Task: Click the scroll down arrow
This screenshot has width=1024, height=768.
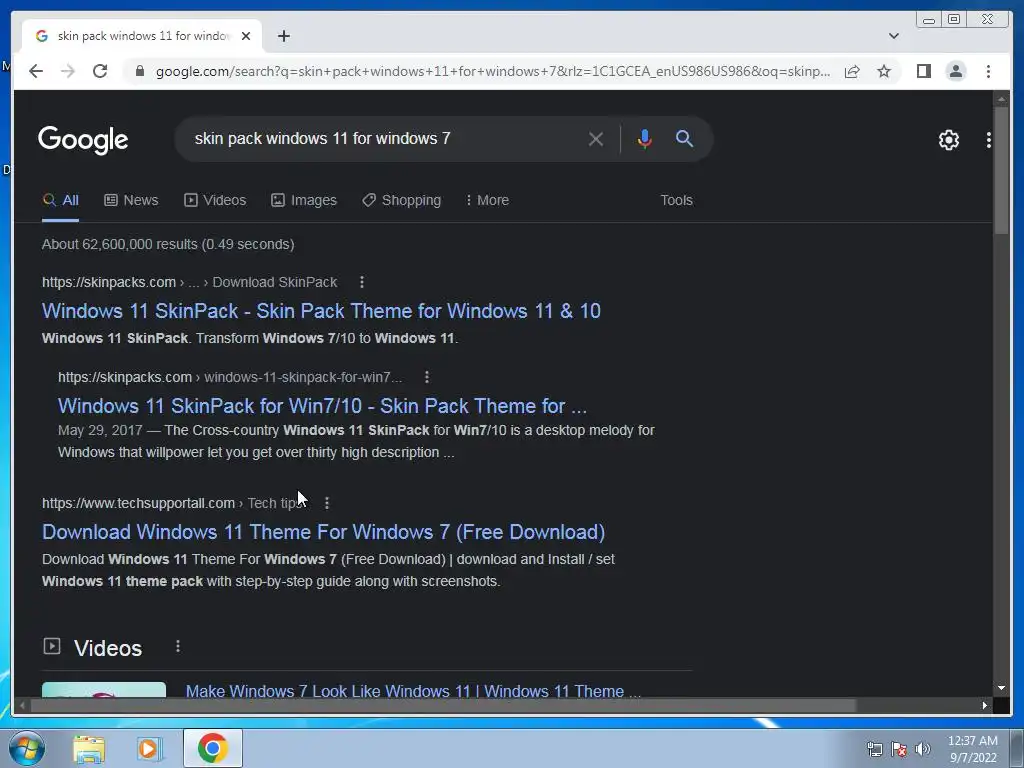Action: (x=1001, y=688)
